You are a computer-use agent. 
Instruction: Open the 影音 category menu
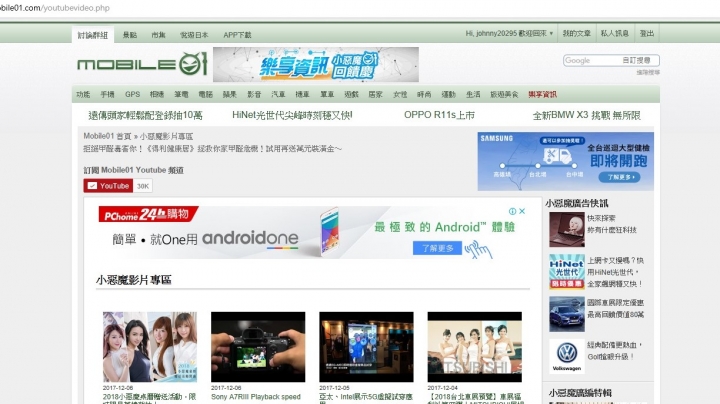coord(254,94)
